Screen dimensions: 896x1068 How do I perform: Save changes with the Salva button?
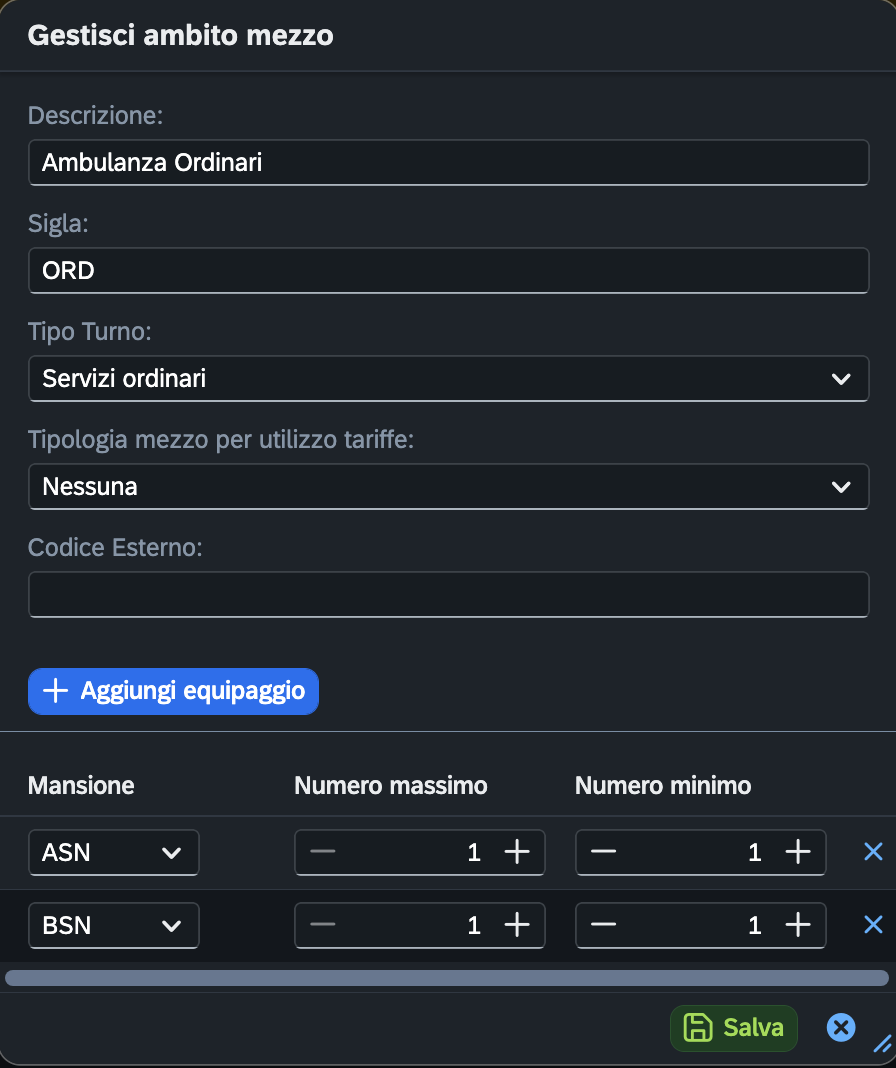point(733,1027)
